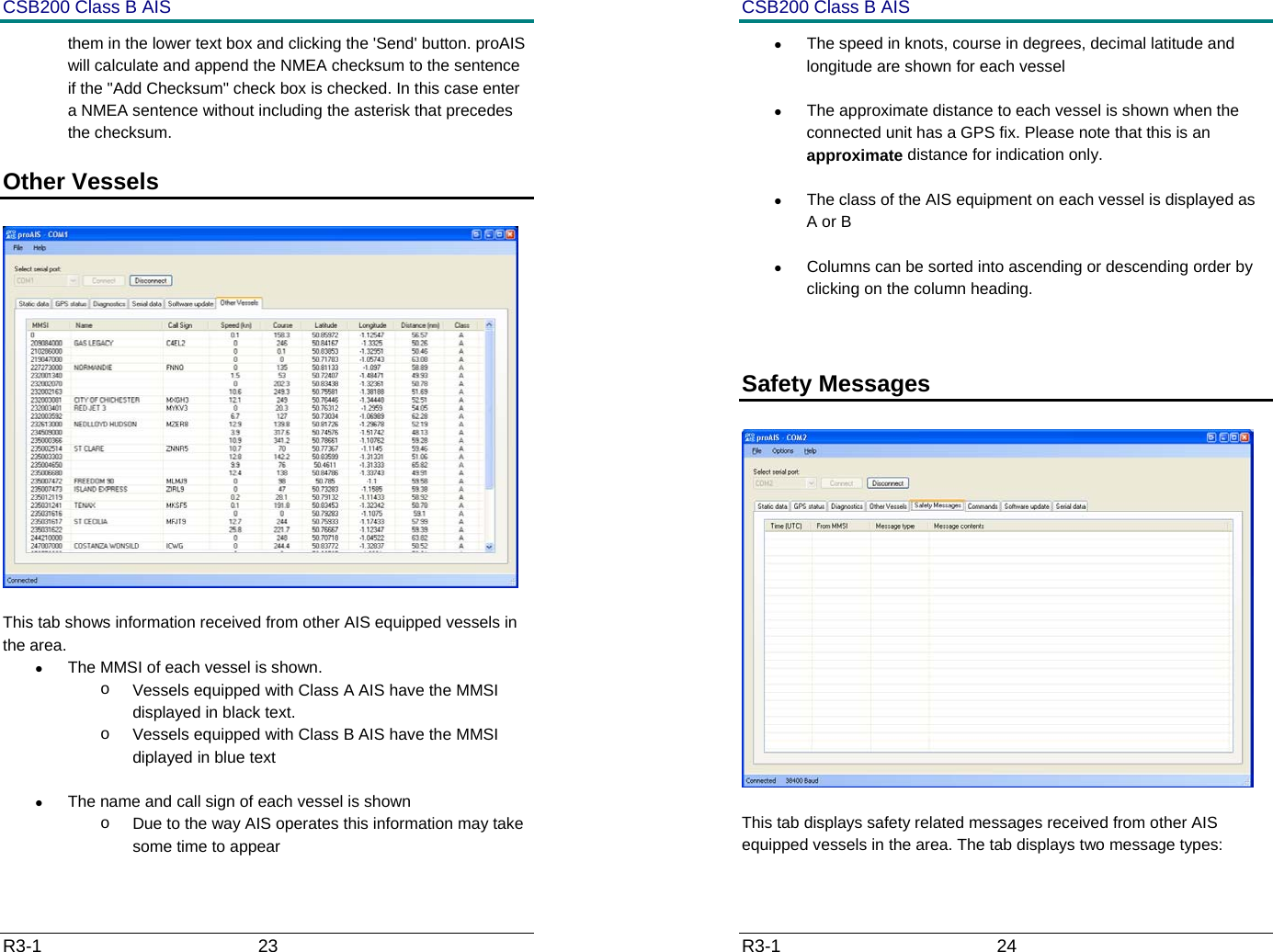The image size is (1273, 952).
Task: Open the File menu in the COM1 window
Action: [x=17, y=248]
